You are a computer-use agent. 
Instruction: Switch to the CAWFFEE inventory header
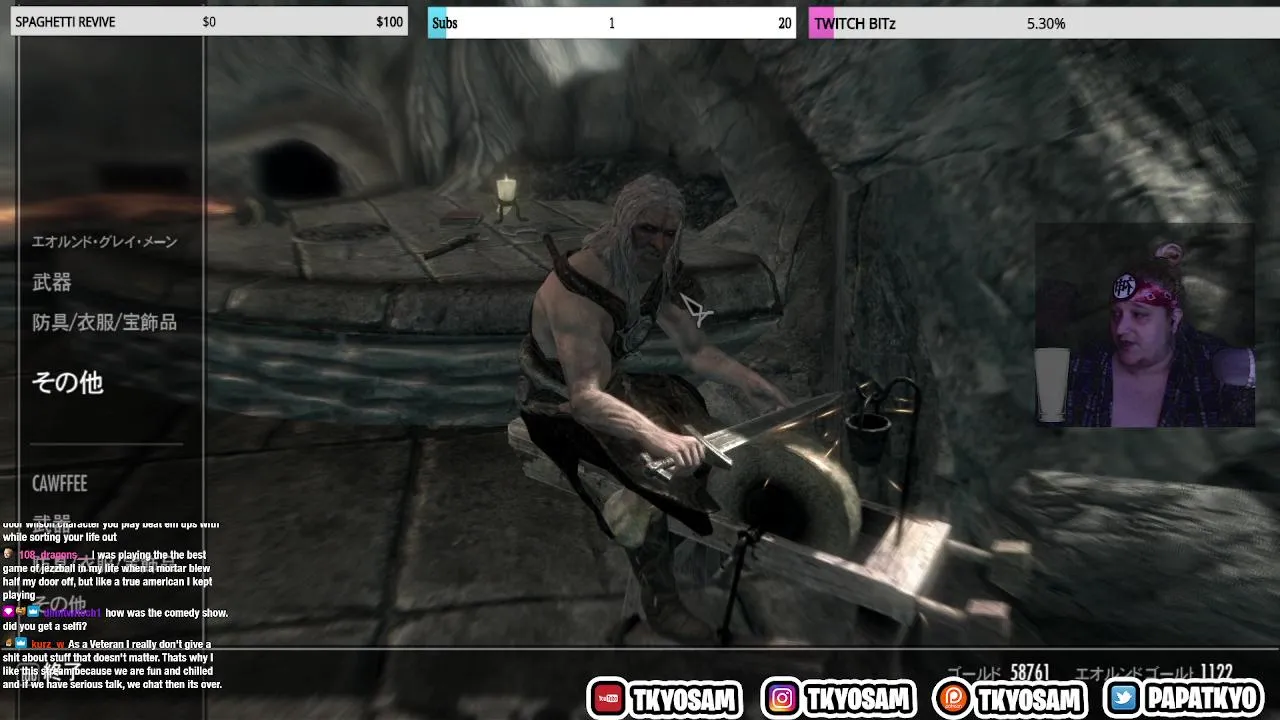click(x=59, y=484)
